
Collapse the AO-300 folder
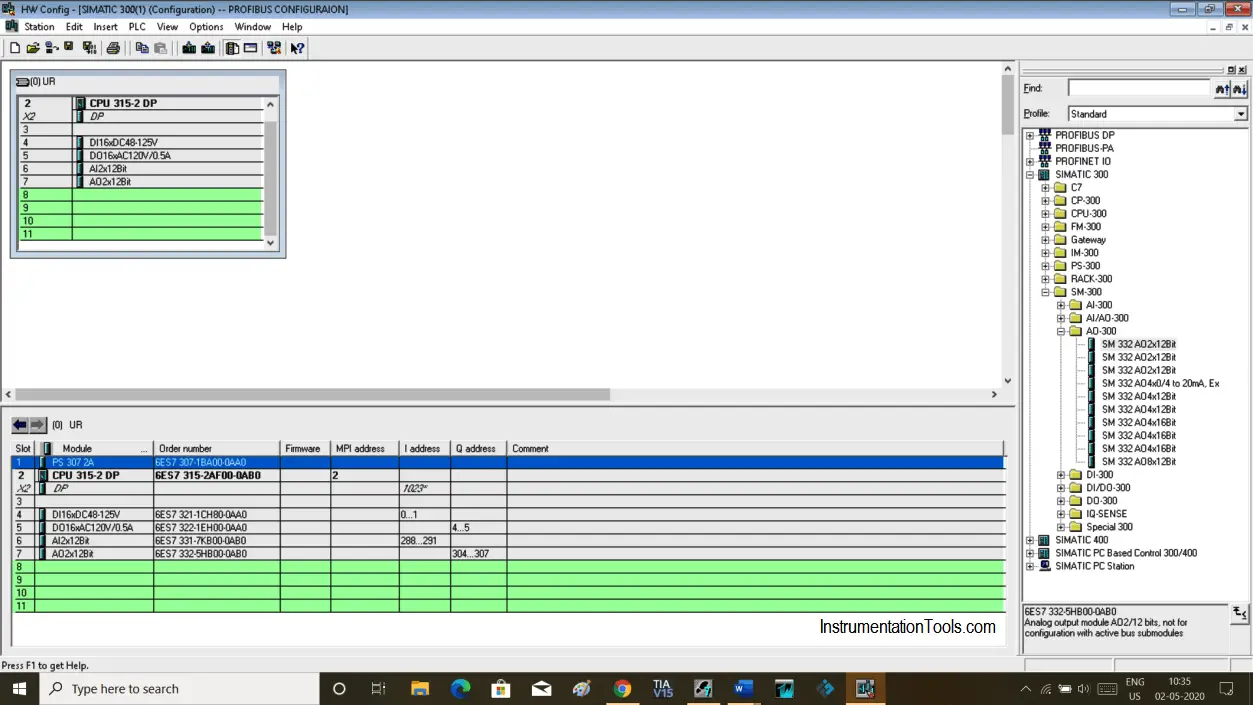[x=1062, y=331]
